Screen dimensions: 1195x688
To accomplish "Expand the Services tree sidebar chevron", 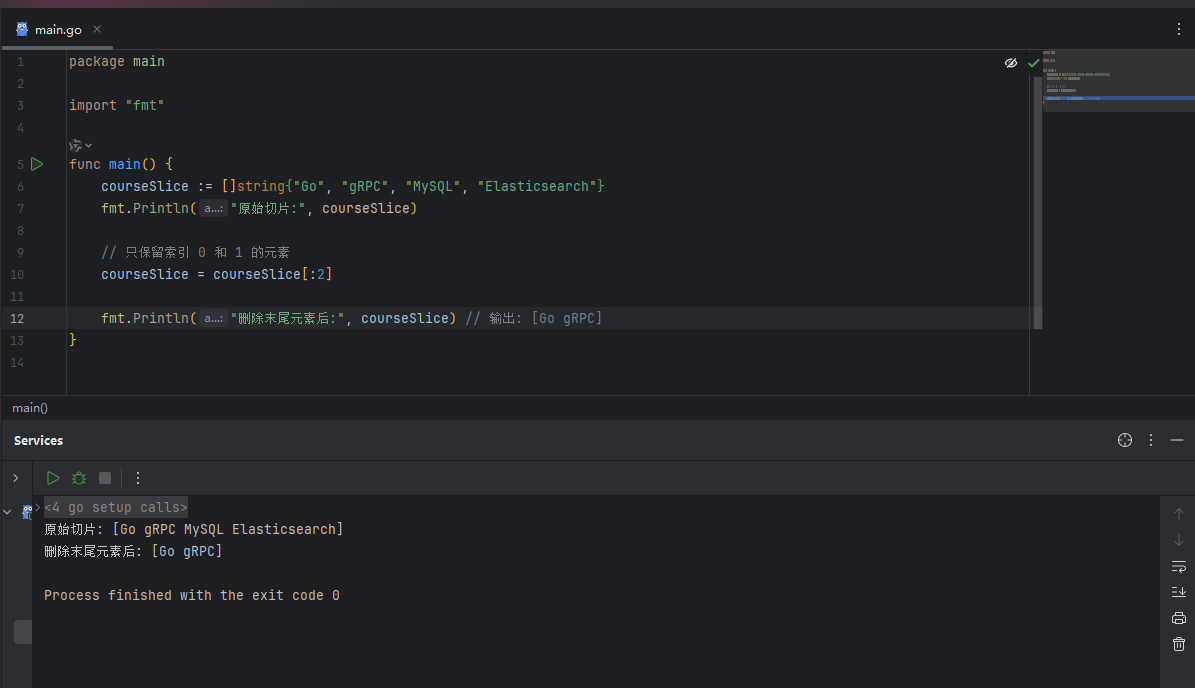I will coord(15,478).
